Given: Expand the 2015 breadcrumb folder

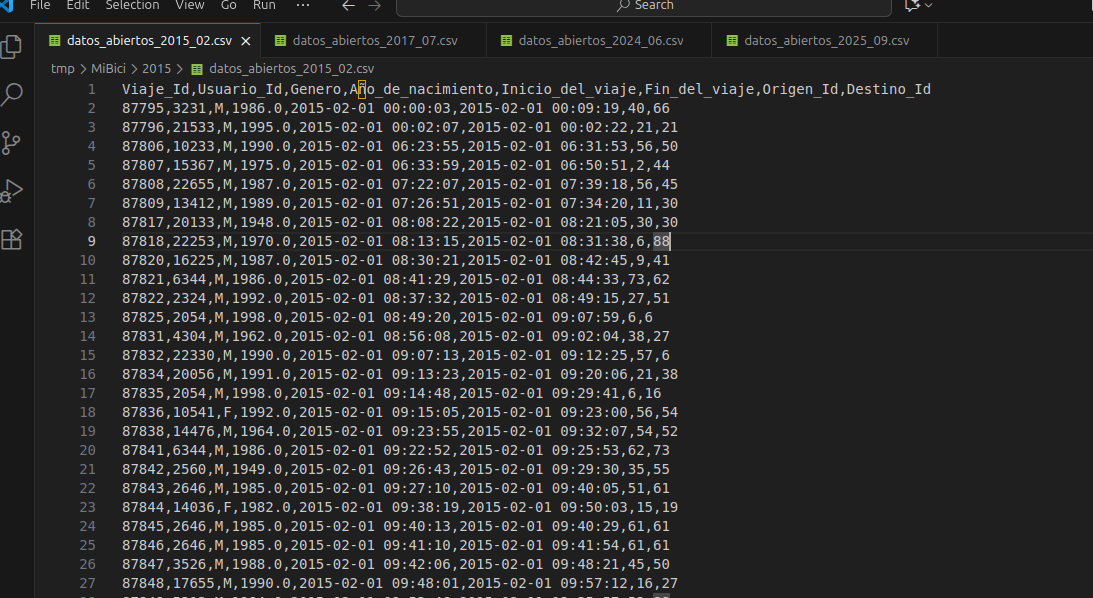Looking at the screenshot, I should pos(156,69).
